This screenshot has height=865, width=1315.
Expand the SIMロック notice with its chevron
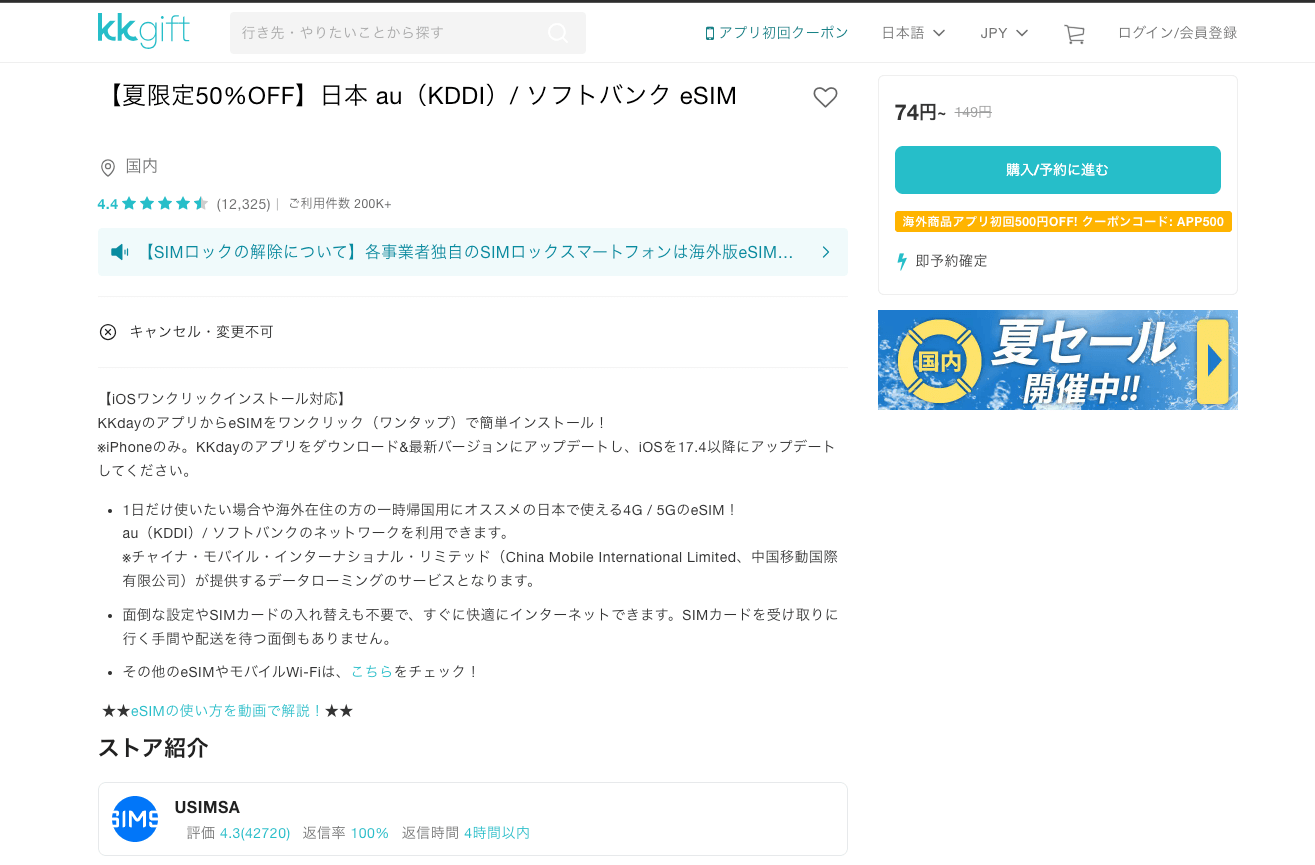826,252
